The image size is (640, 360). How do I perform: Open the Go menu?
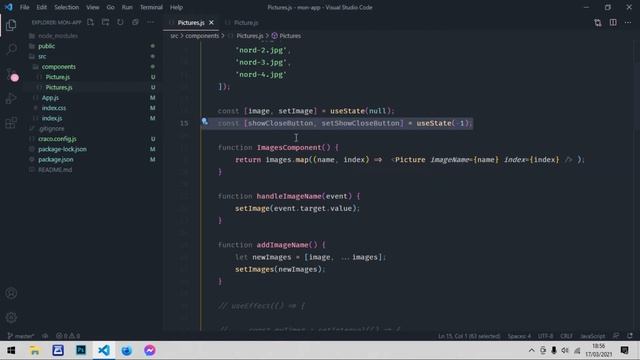pos(111,7)
